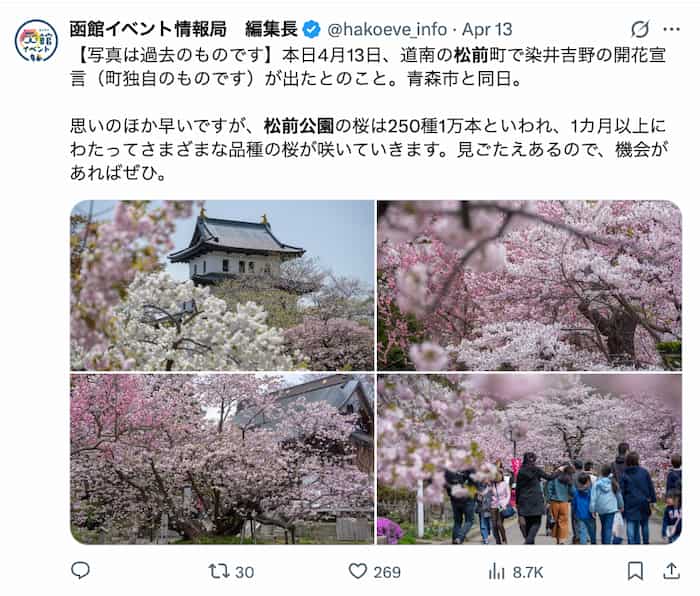Open the reply comment icon
700x596 pixels.
click(80, 571)
